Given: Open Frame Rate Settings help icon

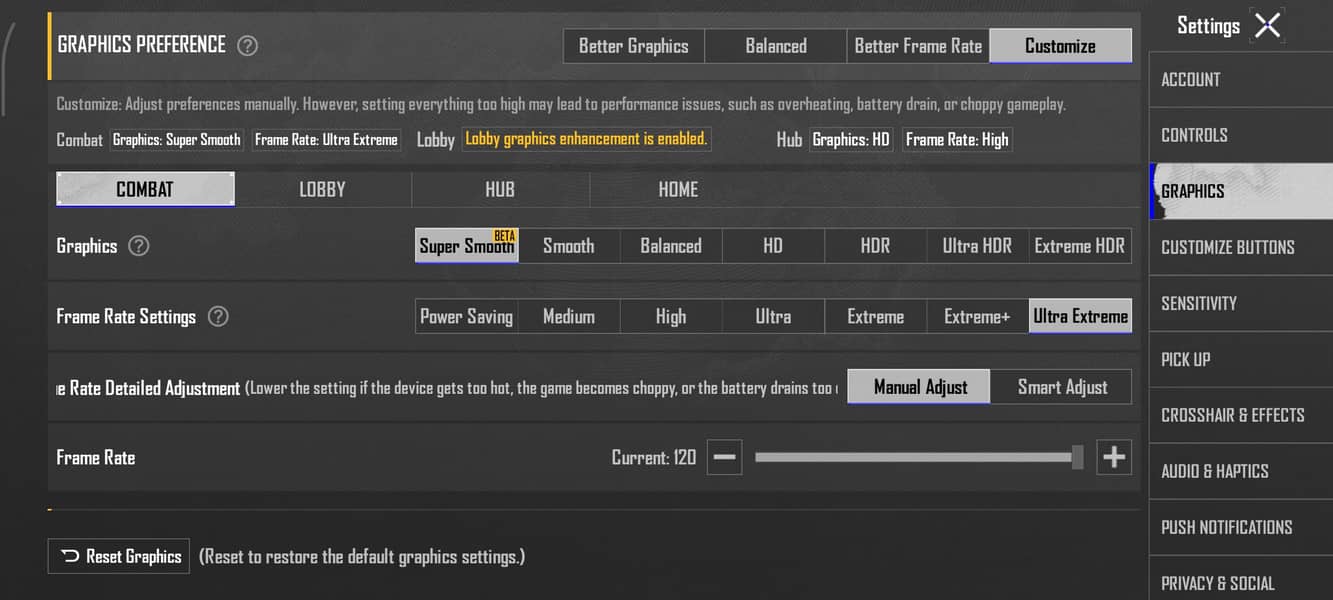Looking at the screenshot, I should pos(218,317).
